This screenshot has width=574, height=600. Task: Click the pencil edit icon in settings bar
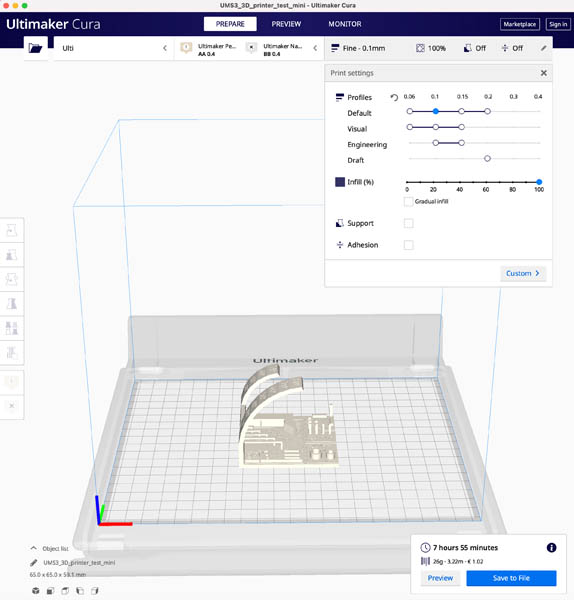click(543, 48)
